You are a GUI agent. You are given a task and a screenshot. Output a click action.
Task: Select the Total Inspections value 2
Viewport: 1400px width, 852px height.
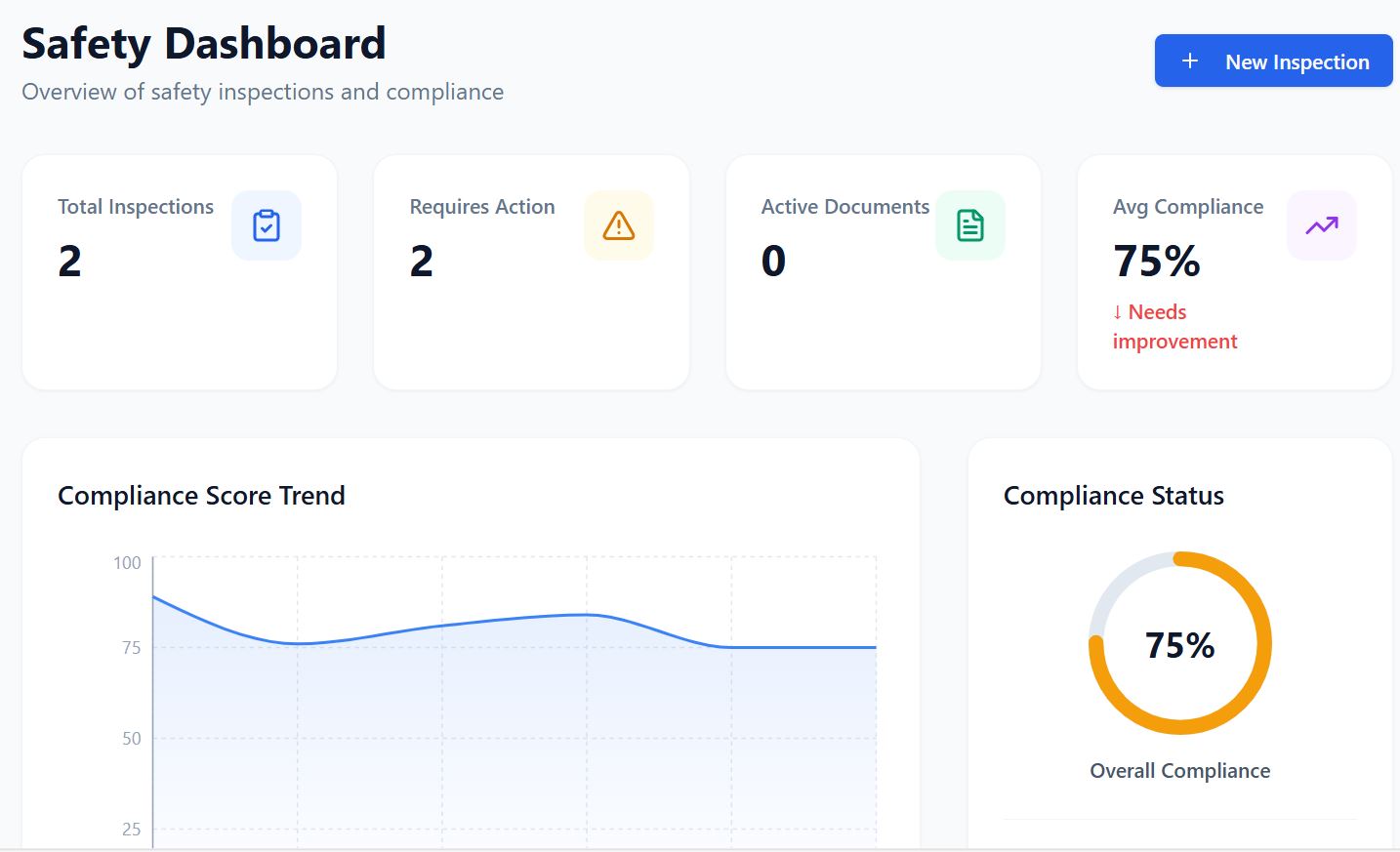pos(70,261)
